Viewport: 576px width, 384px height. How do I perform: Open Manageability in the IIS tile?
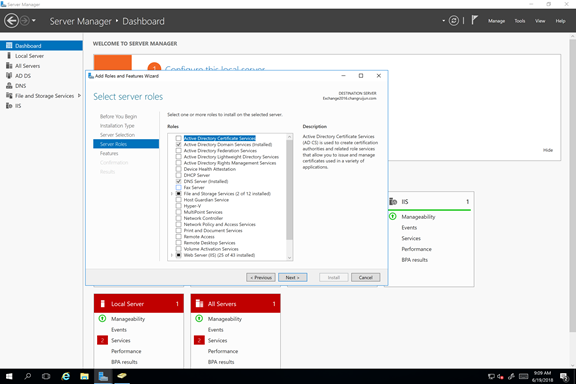[x=418, y=217]
